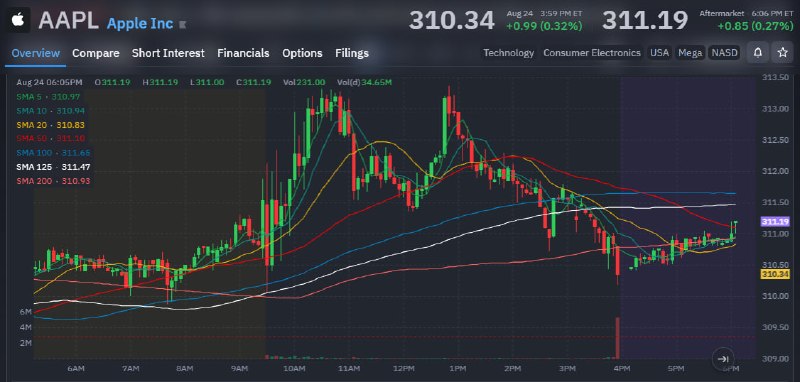Open the Filings tab

pos(352,53)
